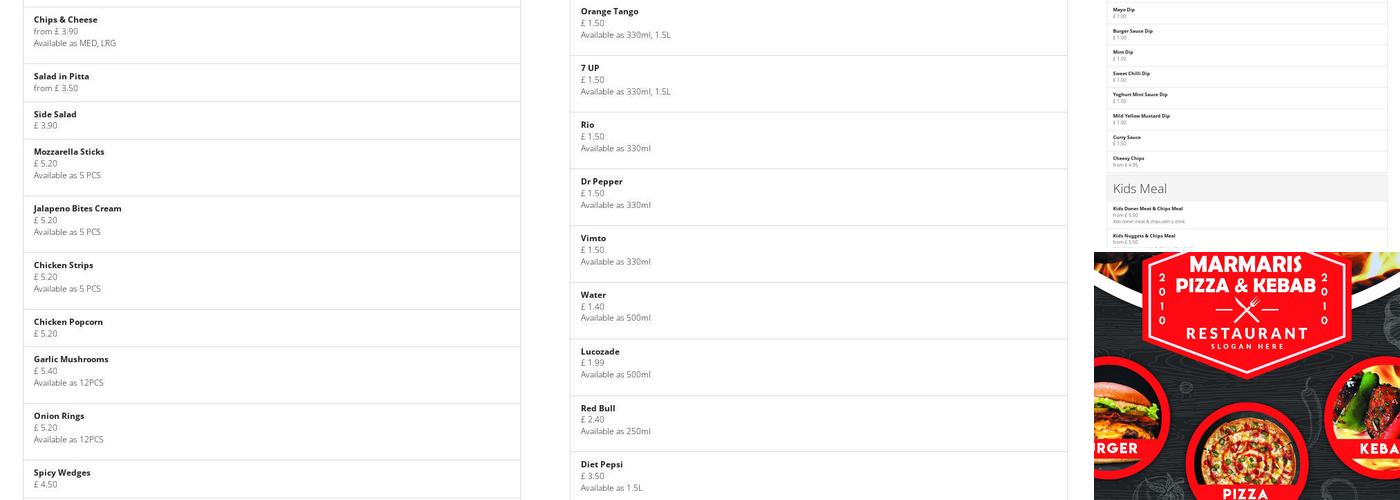The height and width of the screenshot is (500, 1400).
Task: Select the Dr Pepper drink
Action: coord(601,182)
